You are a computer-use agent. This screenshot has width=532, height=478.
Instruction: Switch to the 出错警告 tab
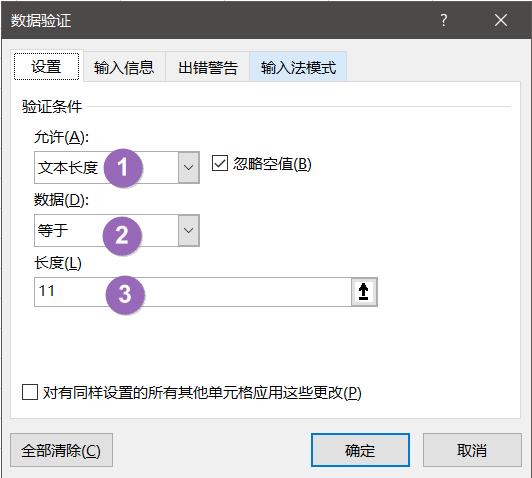[x=208, y=67]
